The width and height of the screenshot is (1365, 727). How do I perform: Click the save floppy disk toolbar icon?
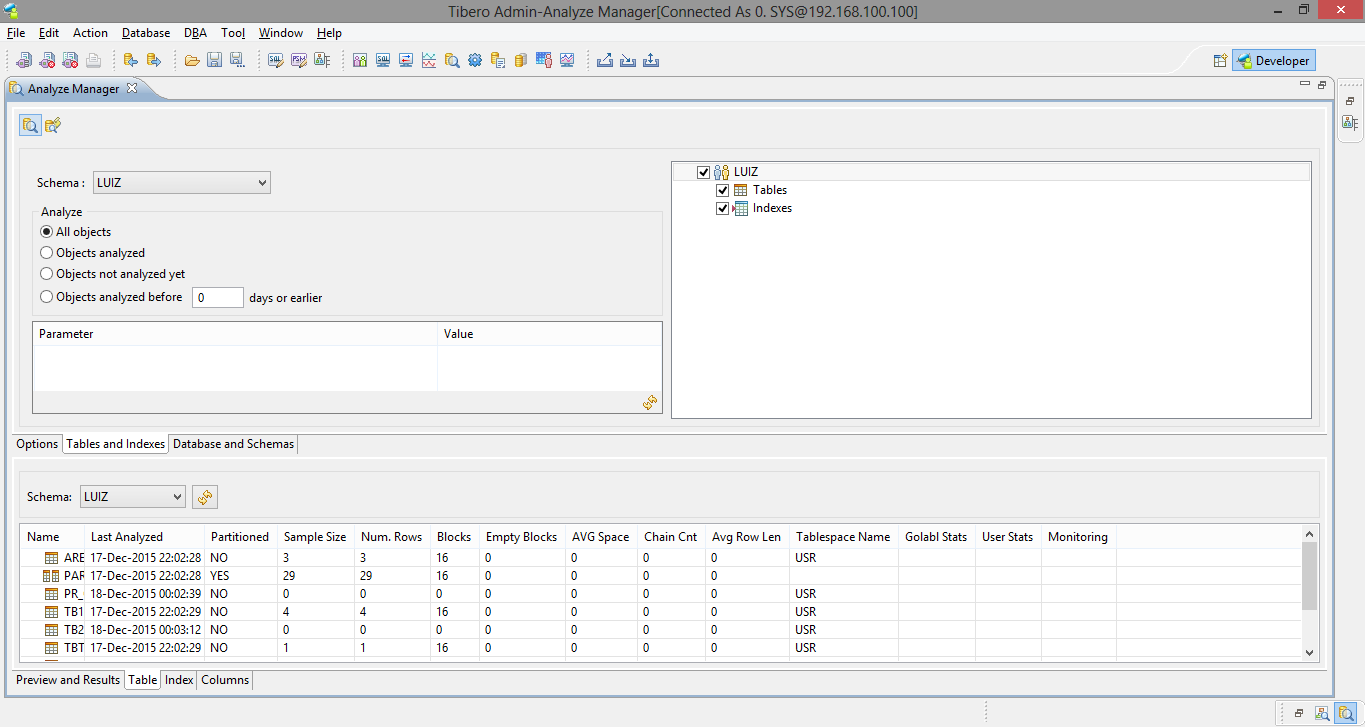click(214, 61)
